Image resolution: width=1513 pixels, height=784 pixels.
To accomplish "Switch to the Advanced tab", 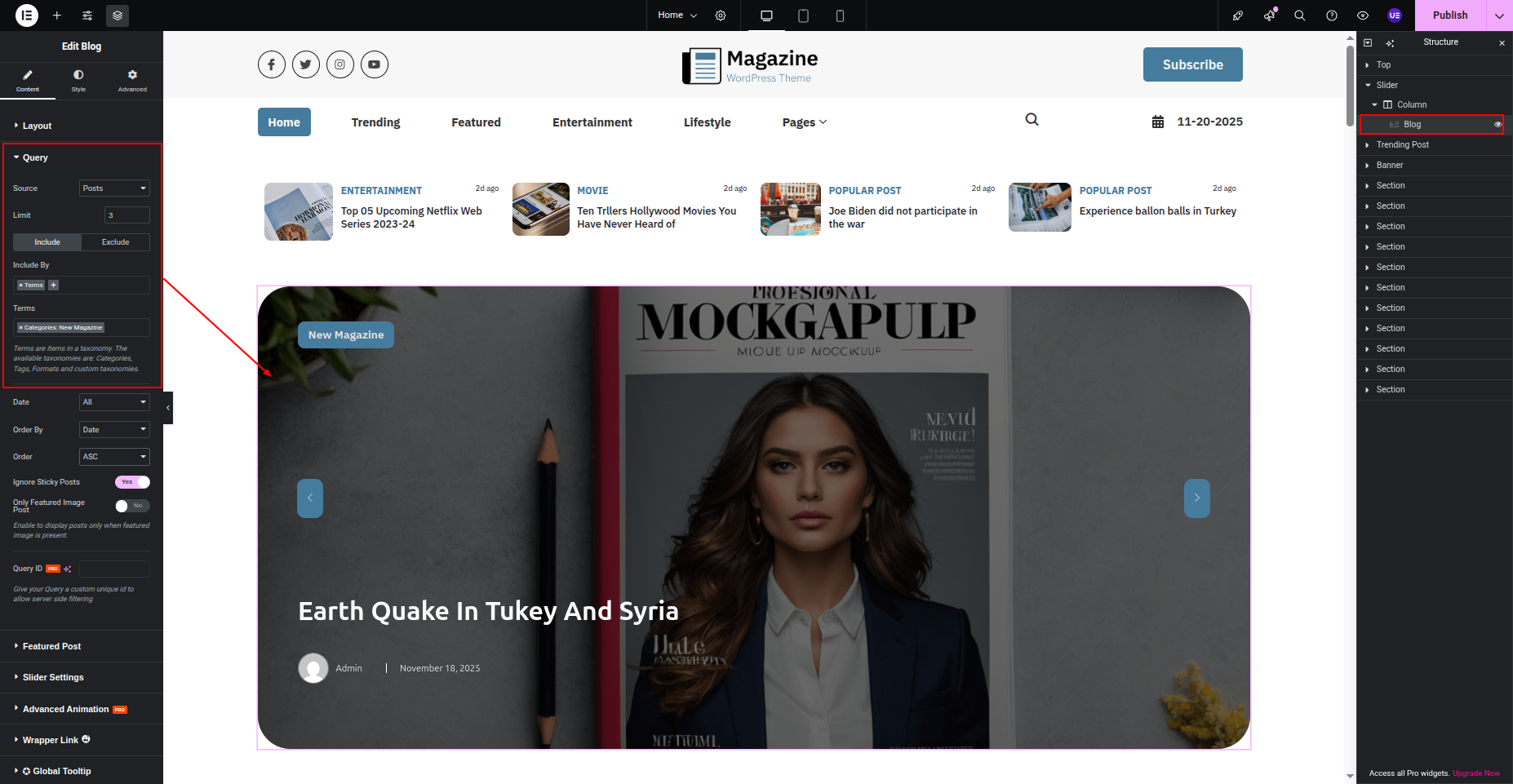I will 132,80.
